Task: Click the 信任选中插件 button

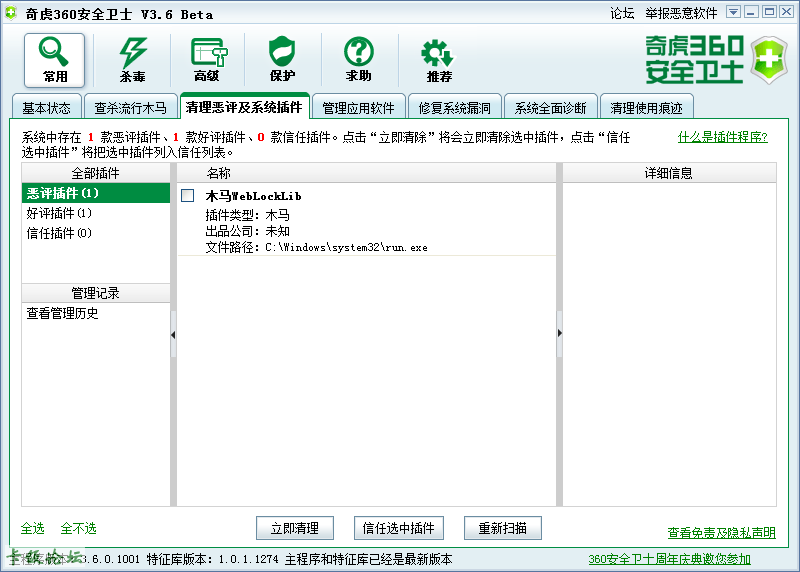Action: tap(398, 528)
